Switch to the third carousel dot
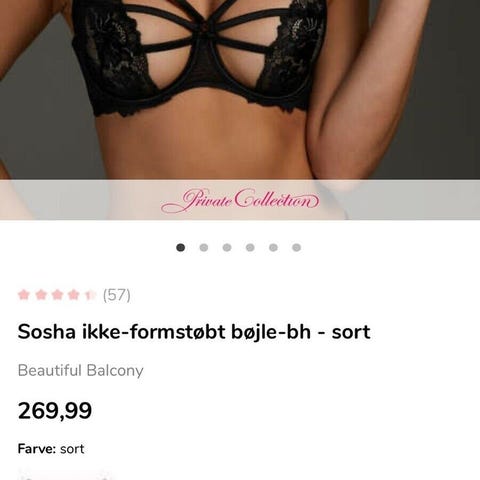Viewport: 480px width, 480px height. click(227, 248)
